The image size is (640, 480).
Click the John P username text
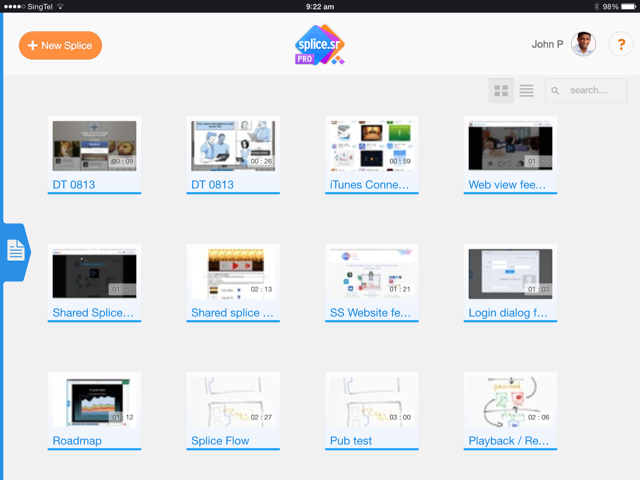click(547, 45)
